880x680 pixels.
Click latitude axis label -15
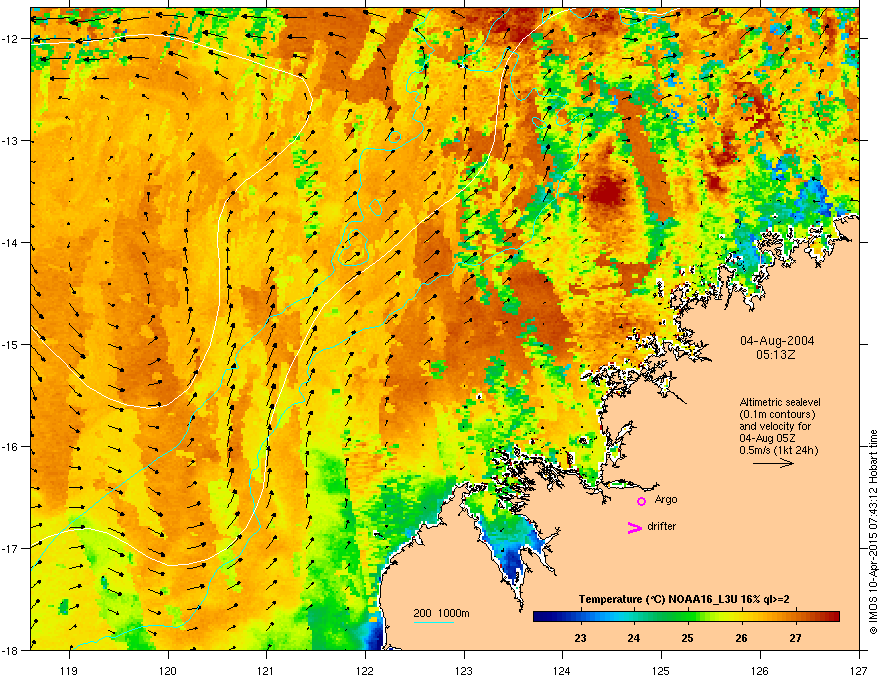[10, 344]
